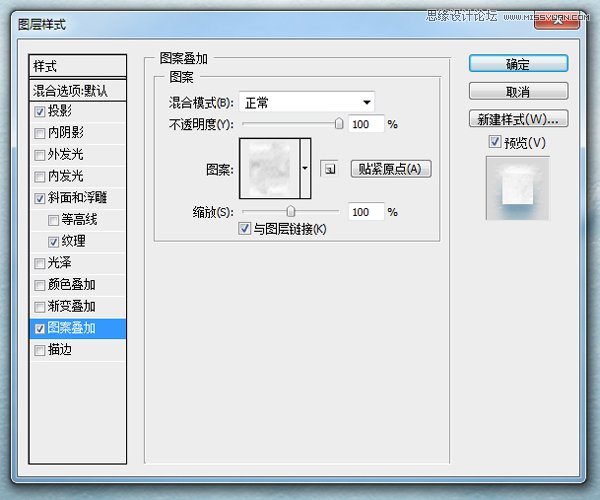The height and width of the screenshot is (500, 600).
Task: Click the 不透明度 opacity slider handle
Action: coord(339,124)
